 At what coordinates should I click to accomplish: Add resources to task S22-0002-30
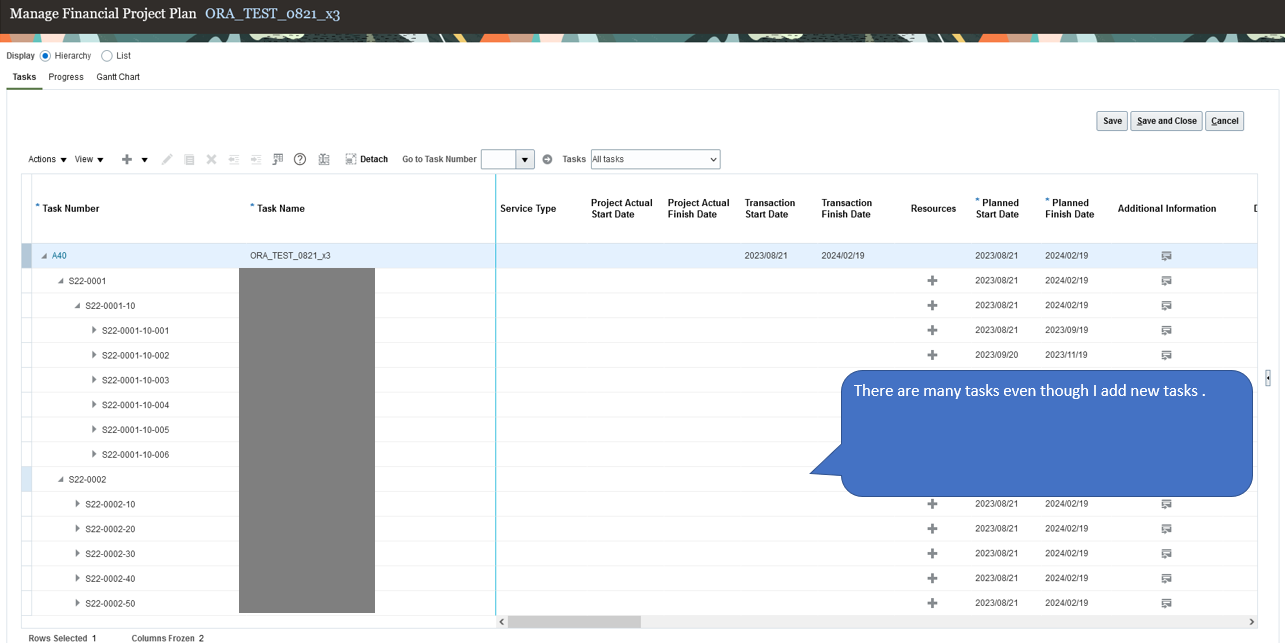click(933, 554)
